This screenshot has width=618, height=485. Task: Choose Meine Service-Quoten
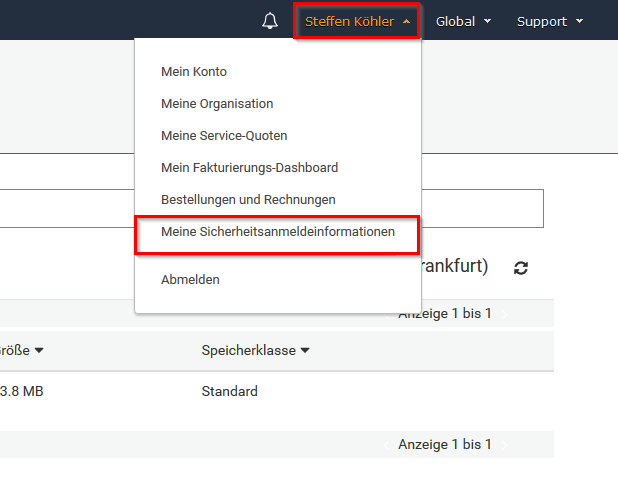(224, 136)
